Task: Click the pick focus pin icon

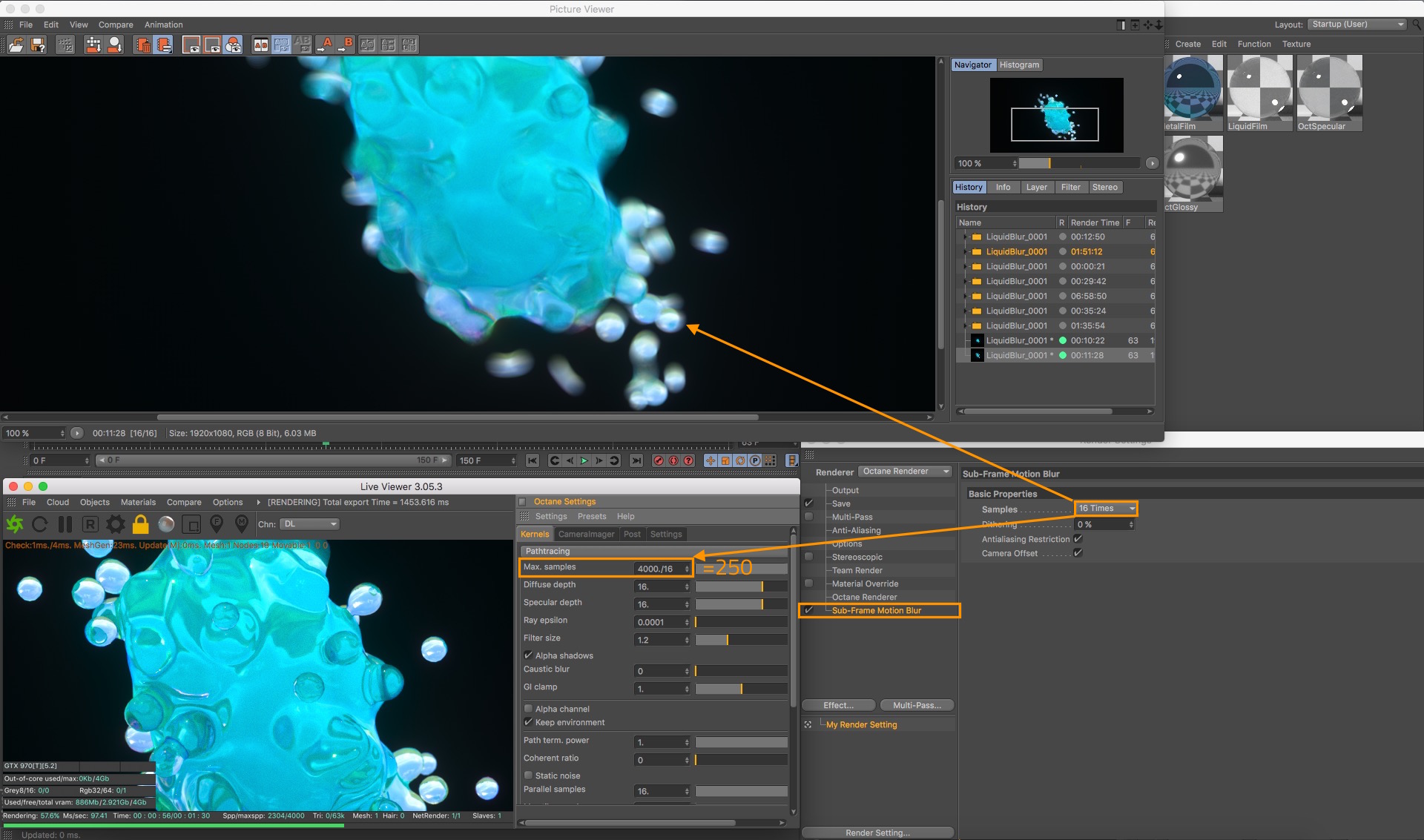Action: coord(217,524)
